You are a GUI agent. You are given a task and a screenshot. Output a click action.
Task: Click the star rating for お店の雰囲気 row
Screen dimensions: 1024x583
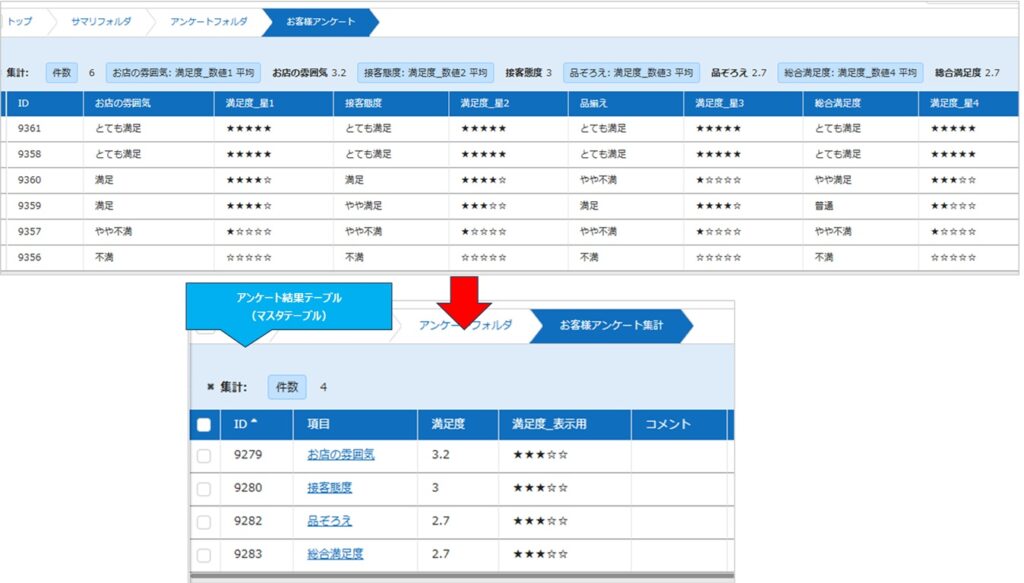tap(540, 455)
